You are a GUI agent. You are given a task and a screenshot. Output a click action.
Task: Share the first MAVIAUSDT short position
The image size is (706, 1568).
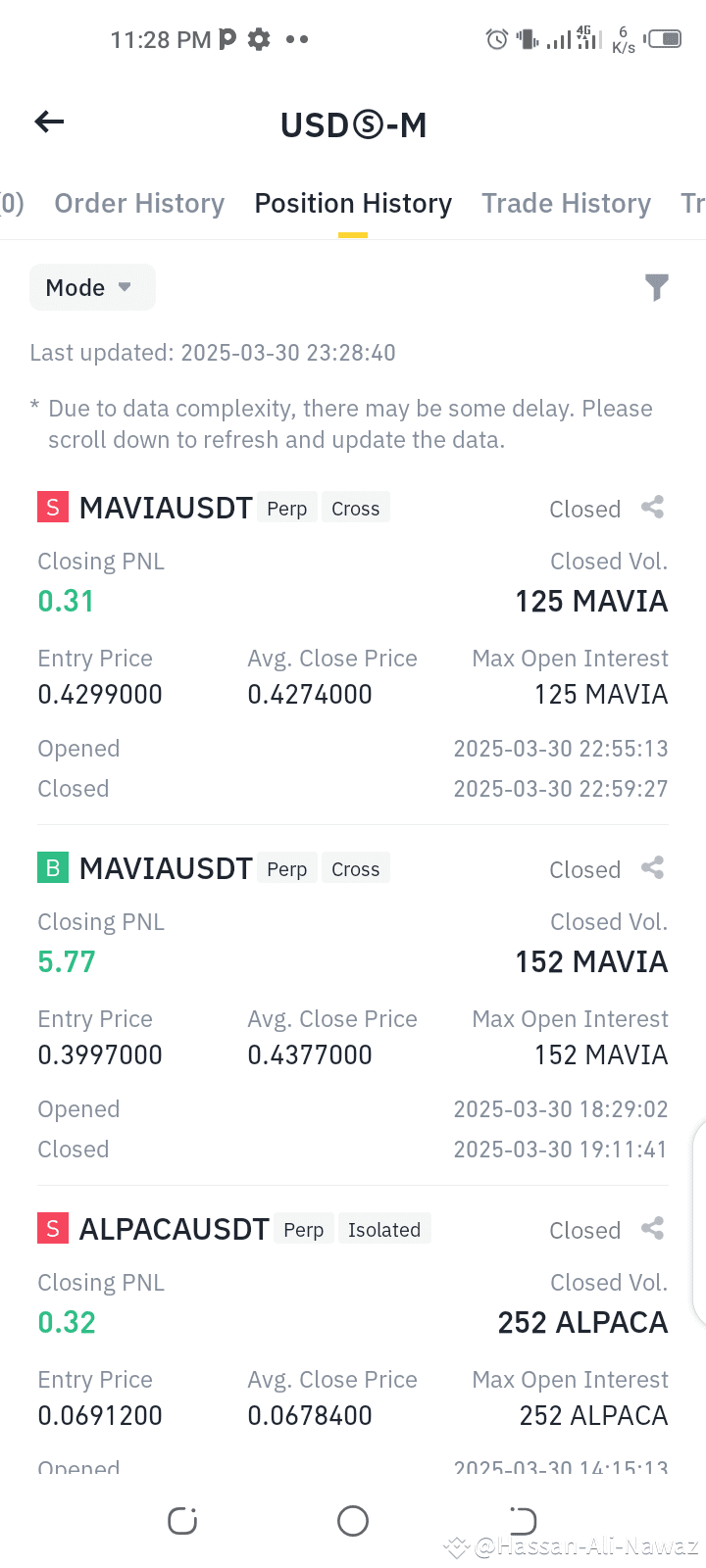coord(653,508)
